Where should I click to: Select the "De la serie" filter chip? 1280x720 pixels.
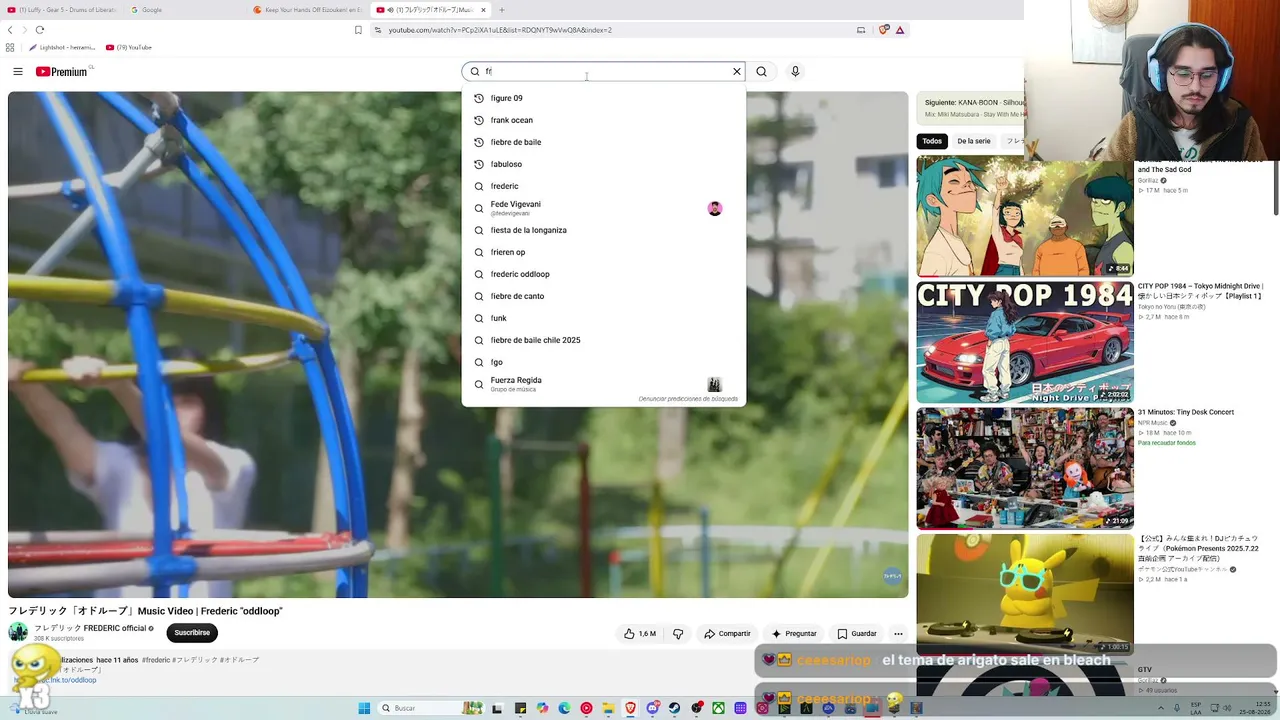[x=974, y=141]
